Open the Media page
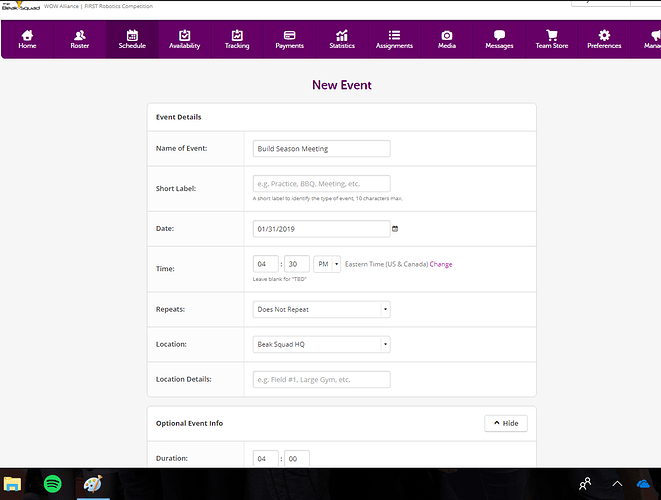 pyautogui.click(x=447, y=39)
